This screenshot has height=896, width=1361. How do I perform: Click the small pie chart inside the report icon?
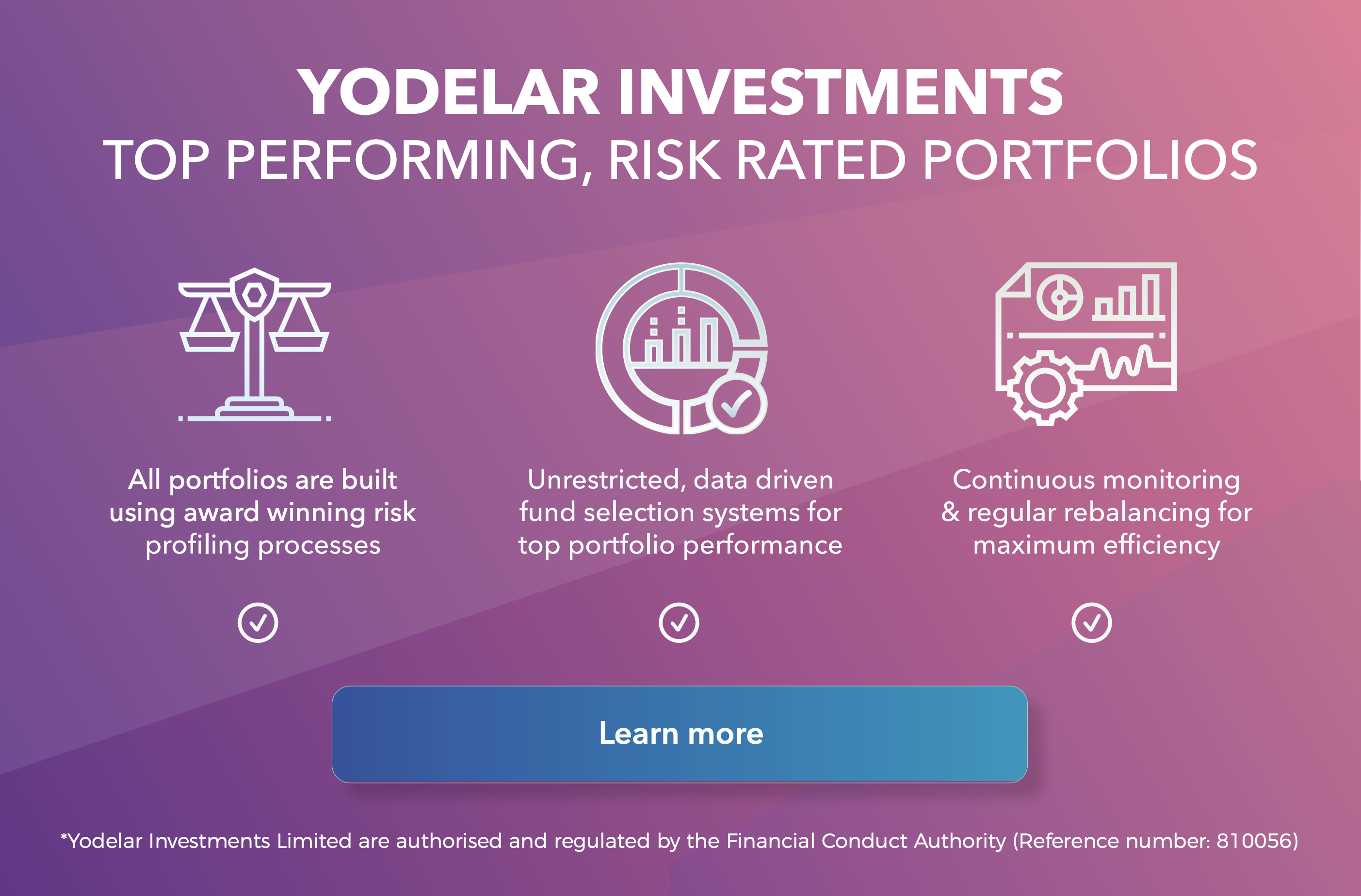(1060, 297)
